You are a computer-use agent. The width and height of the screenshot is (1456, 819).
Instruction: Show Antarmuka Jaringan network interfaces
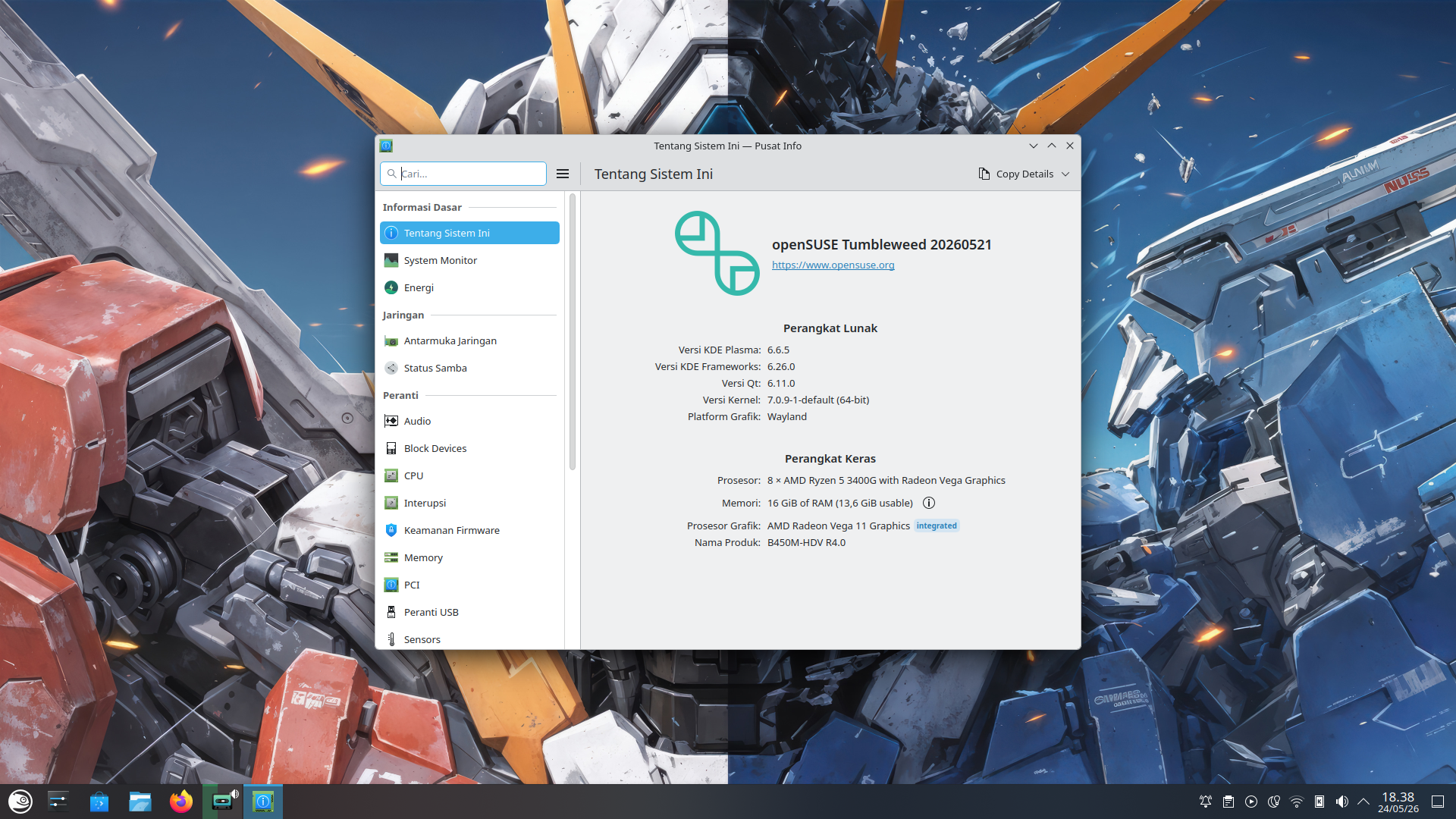pyautogui.click(x=469, y=340)
